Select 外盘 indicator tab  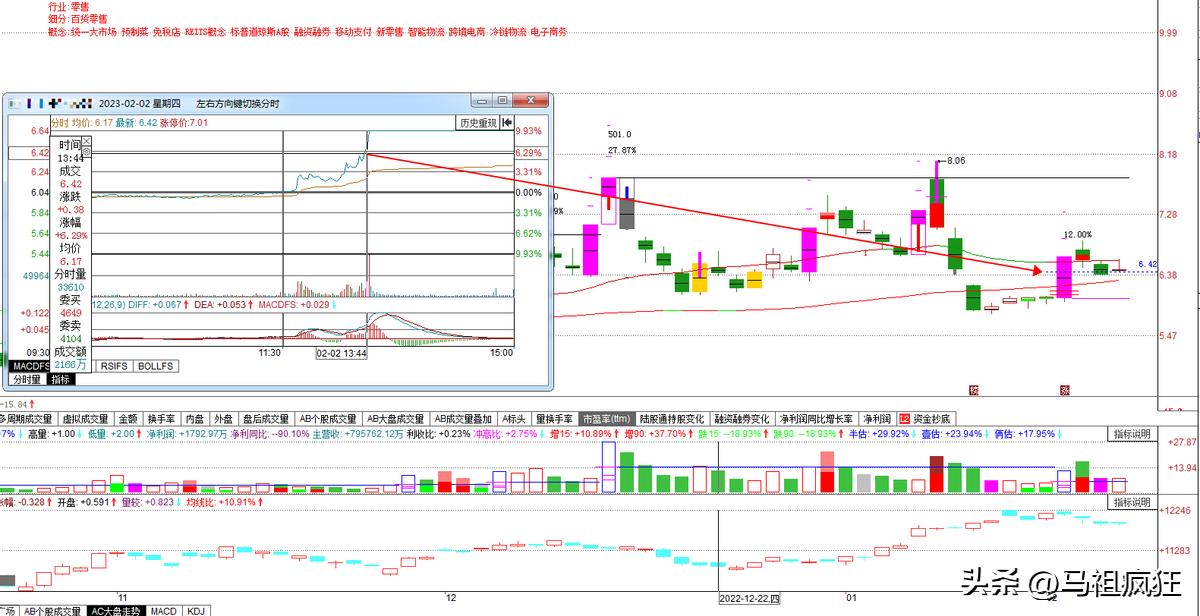pos(224,418)
